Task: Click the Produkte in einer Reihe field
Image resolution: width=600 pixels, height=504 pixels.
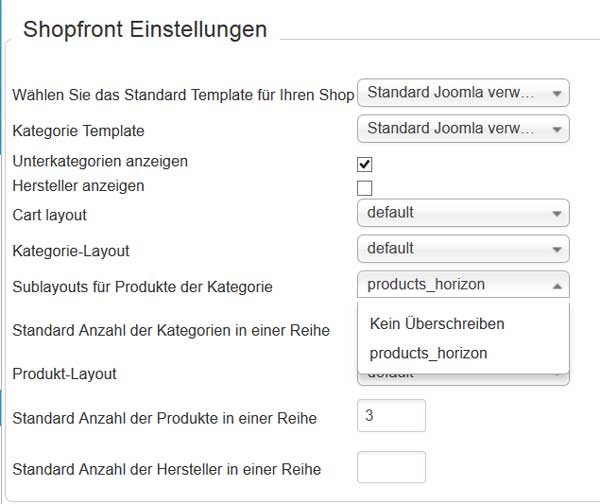Action: click(x=391, y=416)
